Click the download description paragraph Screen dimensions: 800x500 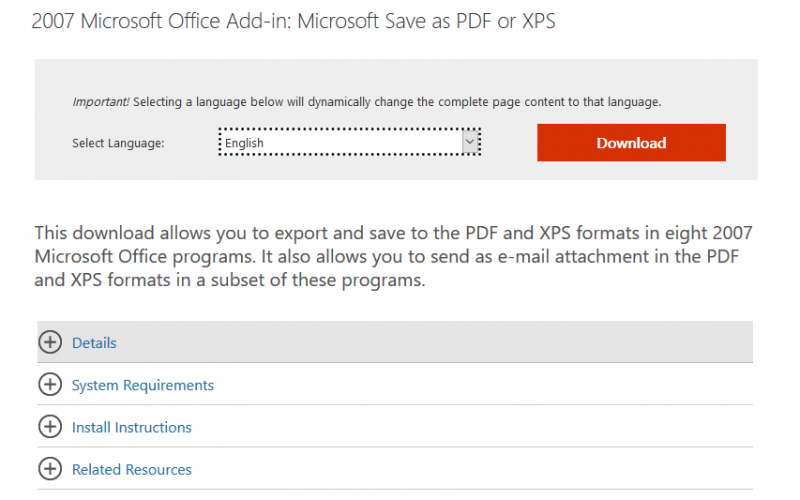(x=393, y=257)
